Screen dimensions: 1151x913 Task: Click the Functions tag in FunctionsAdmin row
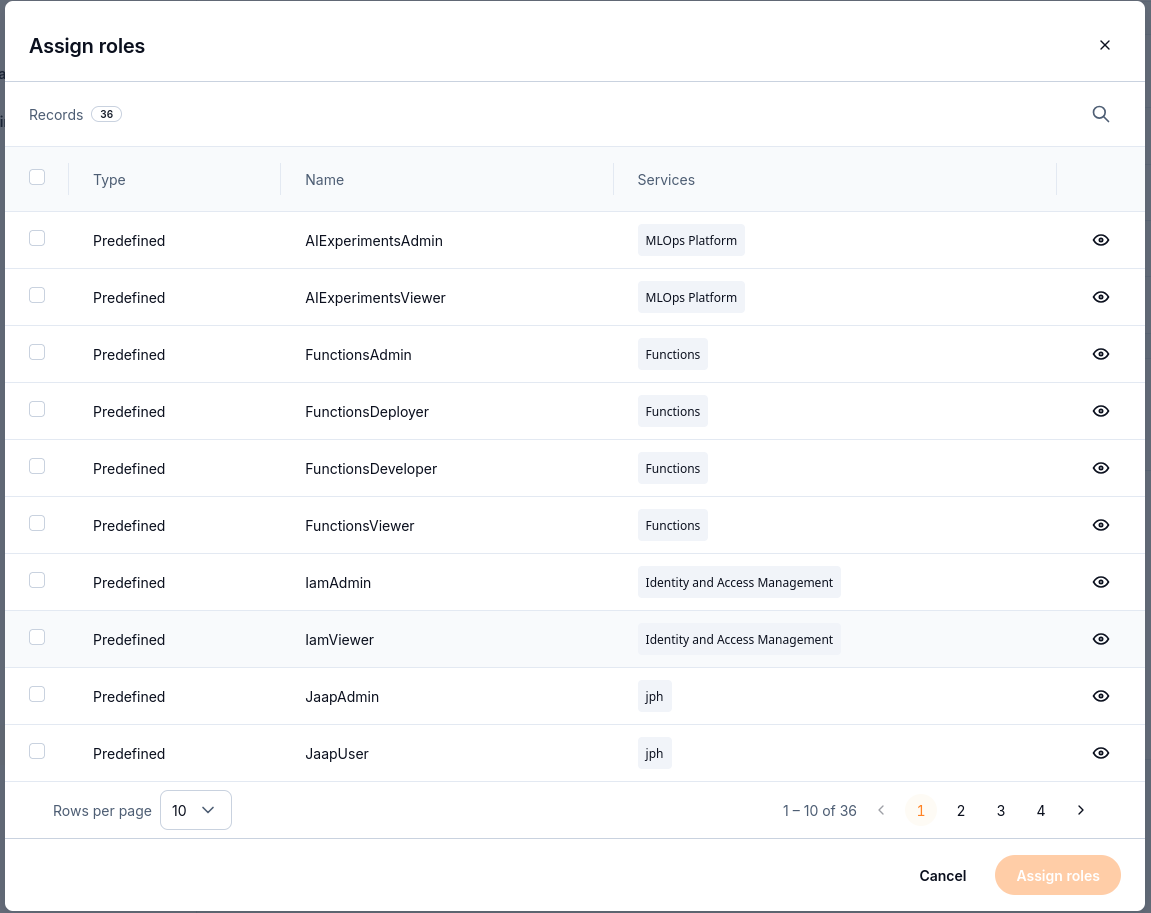pyautogui.click(x=672, y=354)
